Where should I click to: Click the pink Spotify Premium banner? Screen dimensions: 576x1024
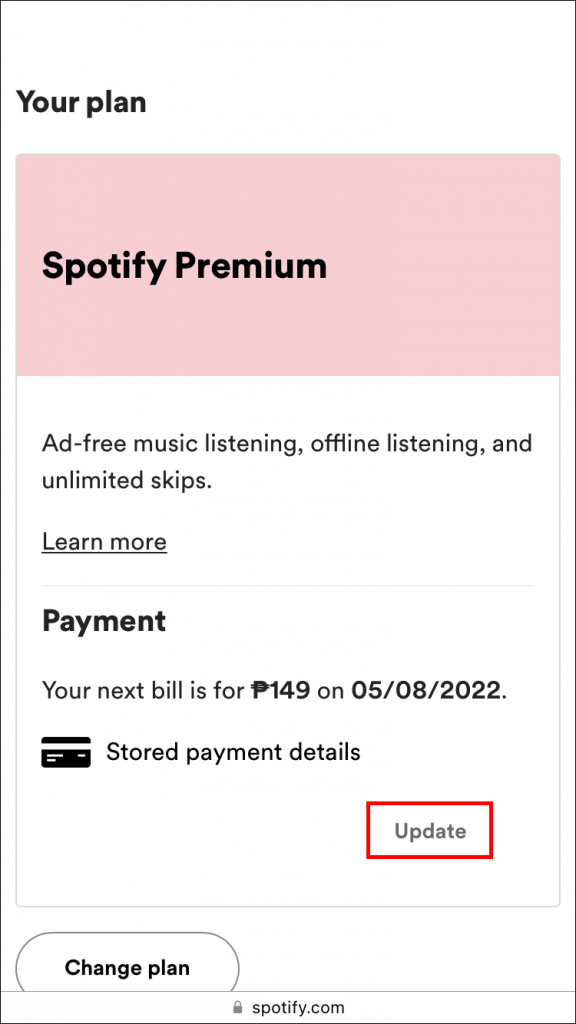click(288, 265)
